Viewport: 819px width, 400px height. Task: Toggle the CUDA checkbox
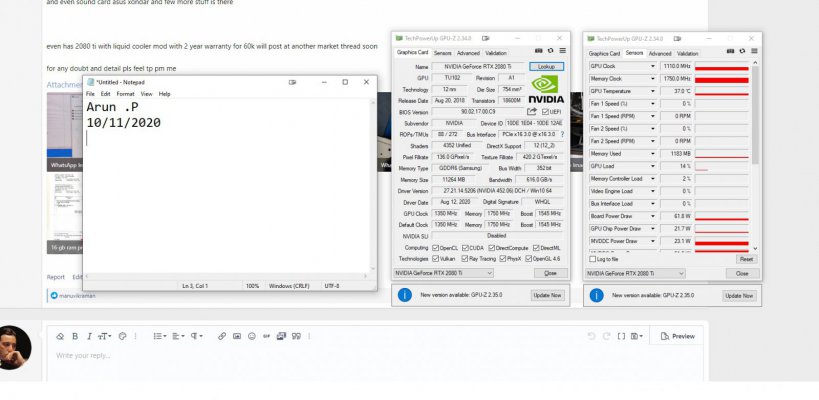click(465, 248)
